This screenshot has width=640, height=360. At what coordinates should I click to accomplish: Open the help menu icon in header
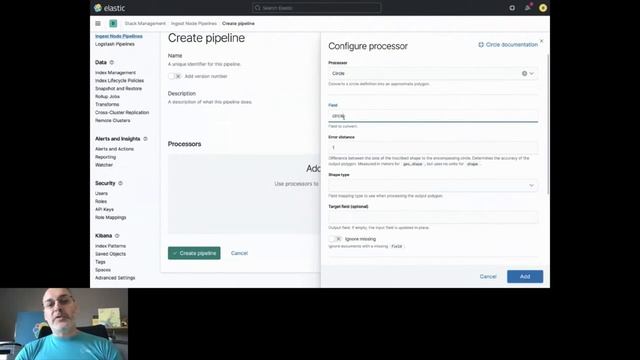coord(512,8)
